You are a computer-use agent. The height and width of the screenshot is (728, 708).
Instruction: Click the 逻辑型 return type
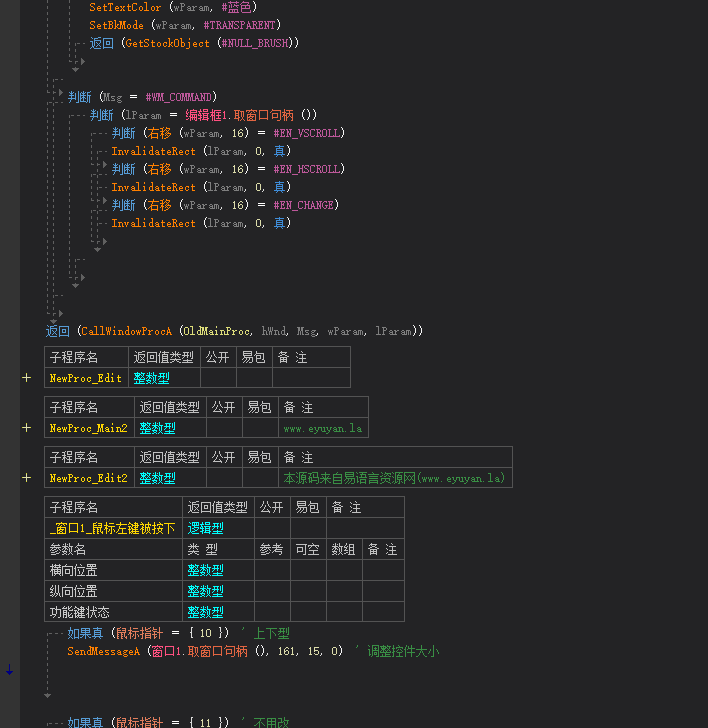[205, 528]
